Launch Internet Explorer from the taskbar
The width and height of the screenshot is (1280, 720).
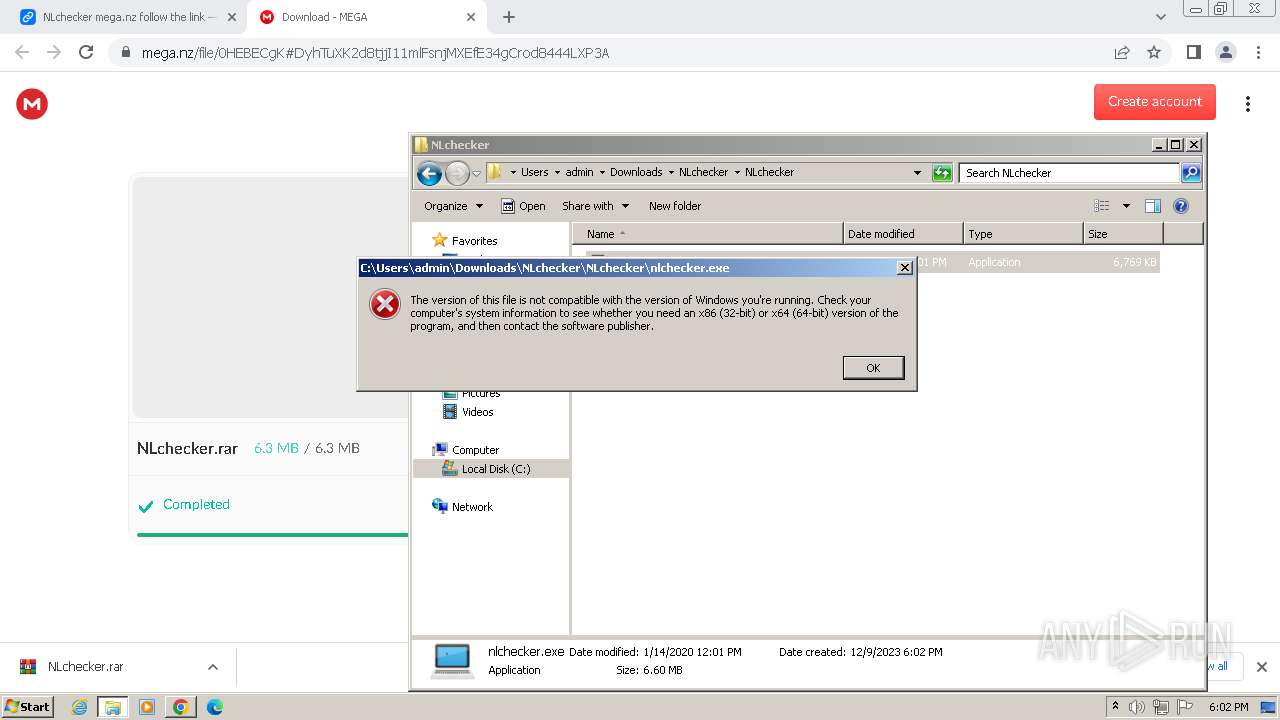point(80,707)
